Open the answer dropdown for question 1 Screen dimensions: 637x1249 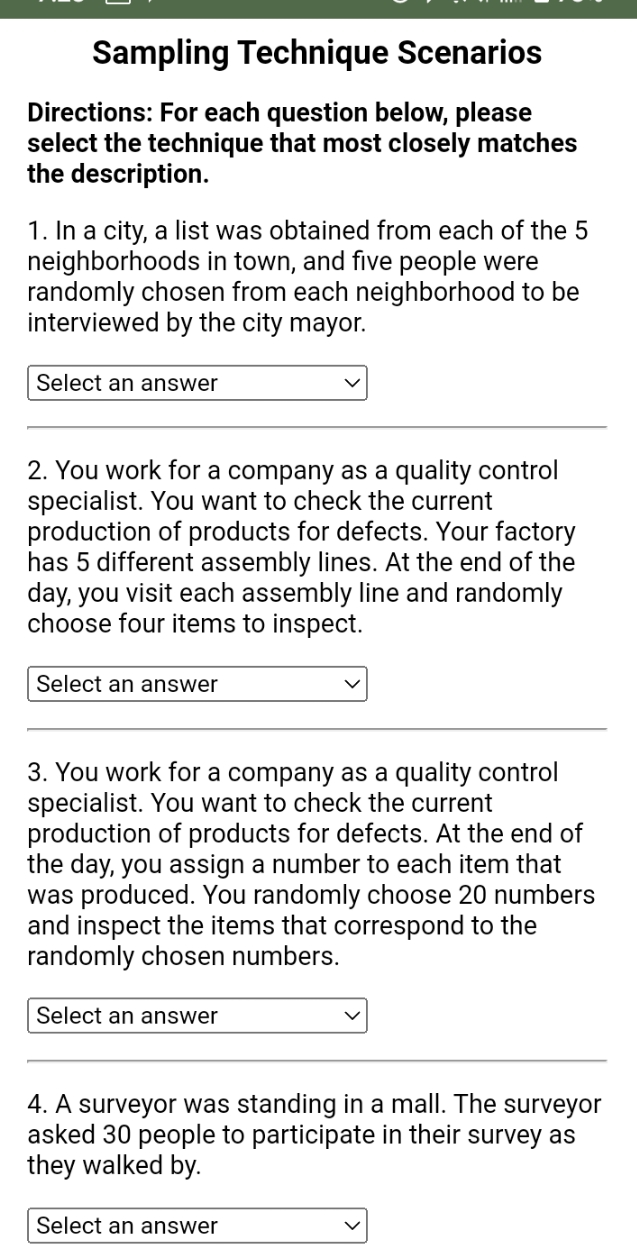(x=197, y=383)
